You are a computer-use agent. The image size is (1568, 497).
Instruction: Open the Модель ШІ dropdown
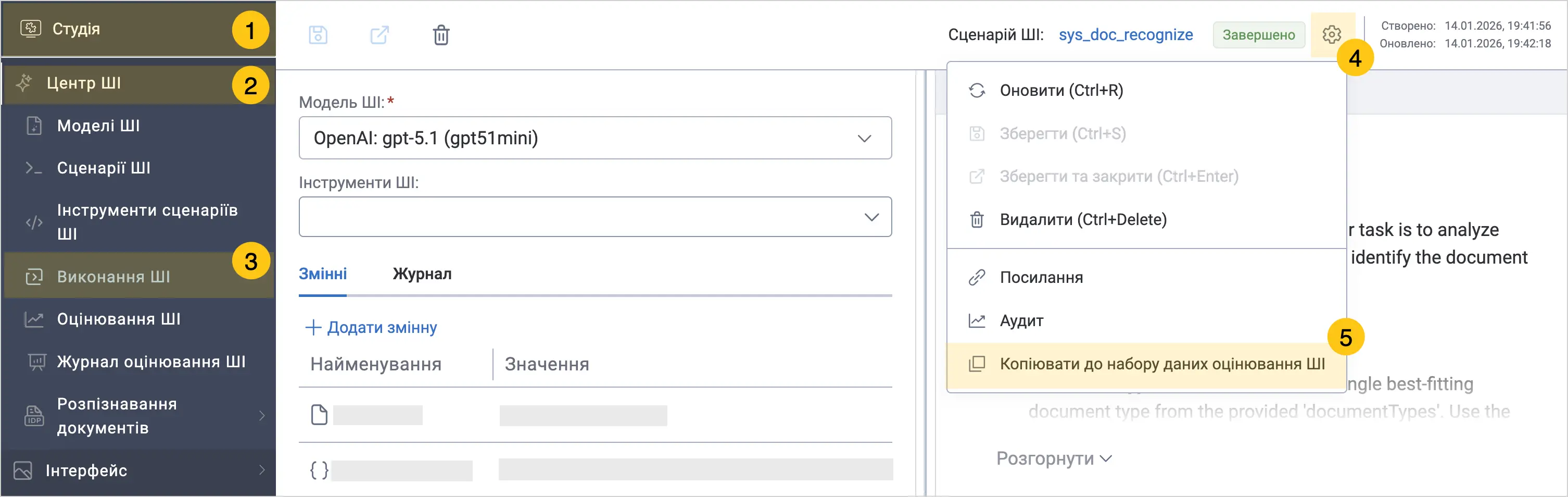(595, 138)
